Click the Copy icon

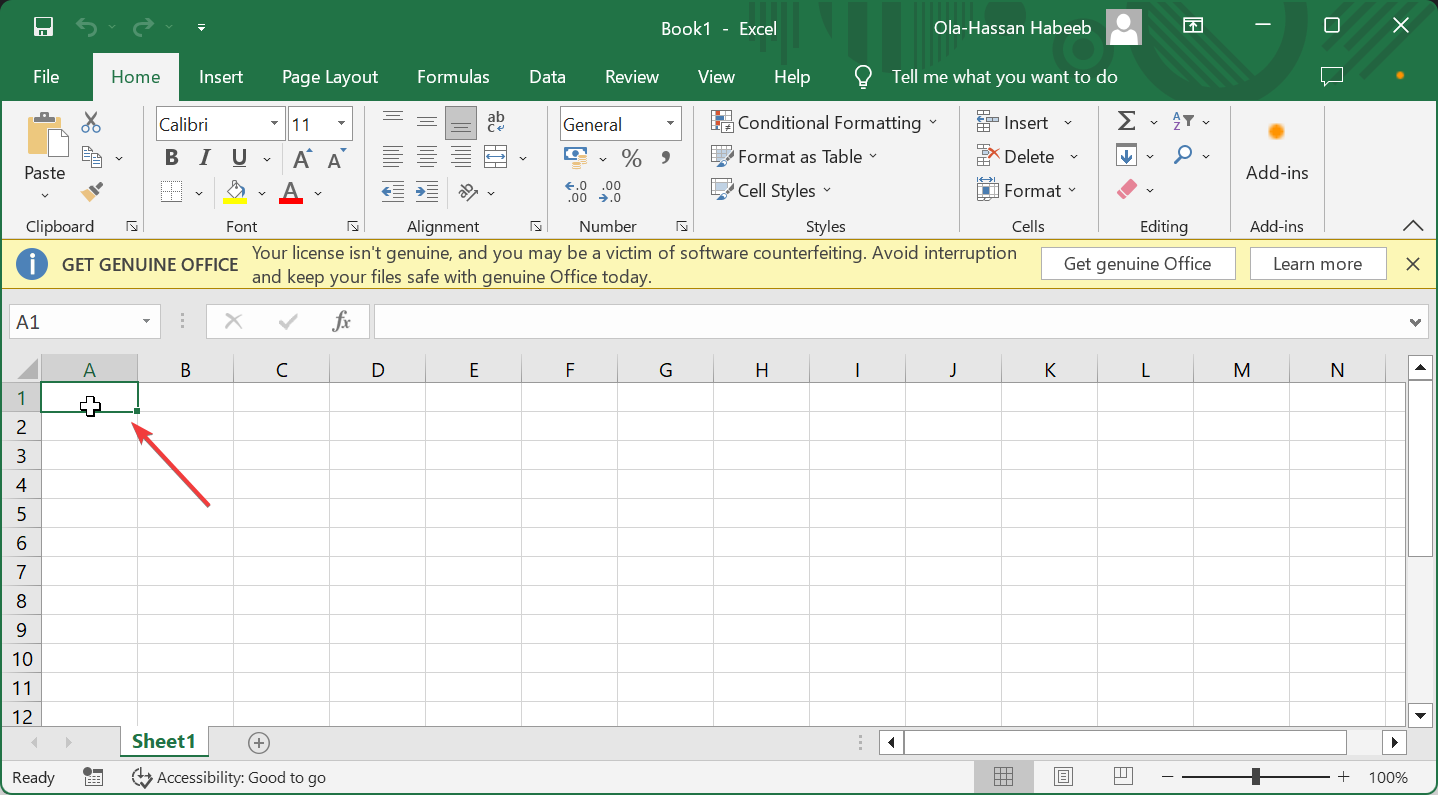pos(92,157)
